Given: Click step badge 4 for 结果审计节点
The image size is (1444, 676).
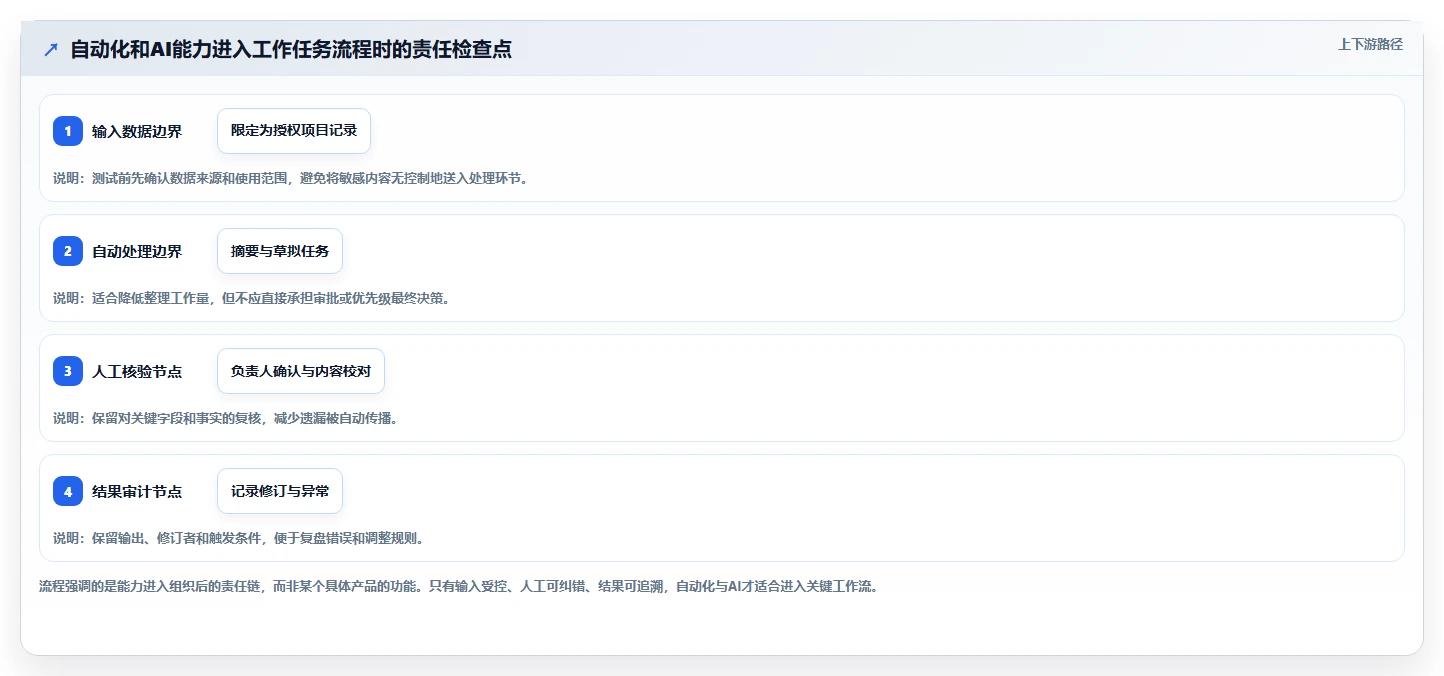Looking at the screenshot, I should 68,491.
